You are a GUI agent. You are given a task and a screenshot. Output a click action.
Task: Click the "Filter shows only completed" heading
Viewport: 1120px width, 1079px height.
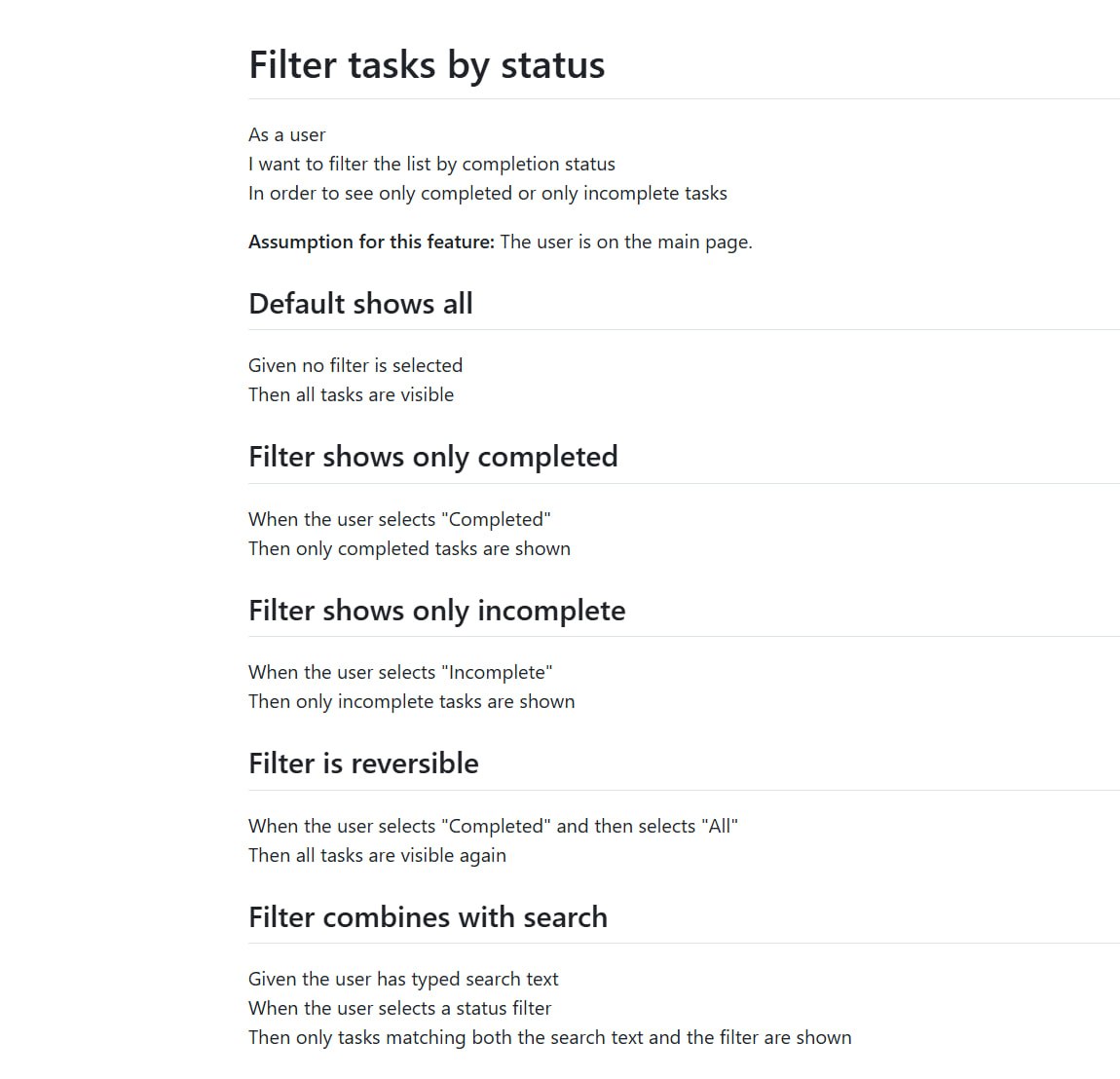point(432,457)
